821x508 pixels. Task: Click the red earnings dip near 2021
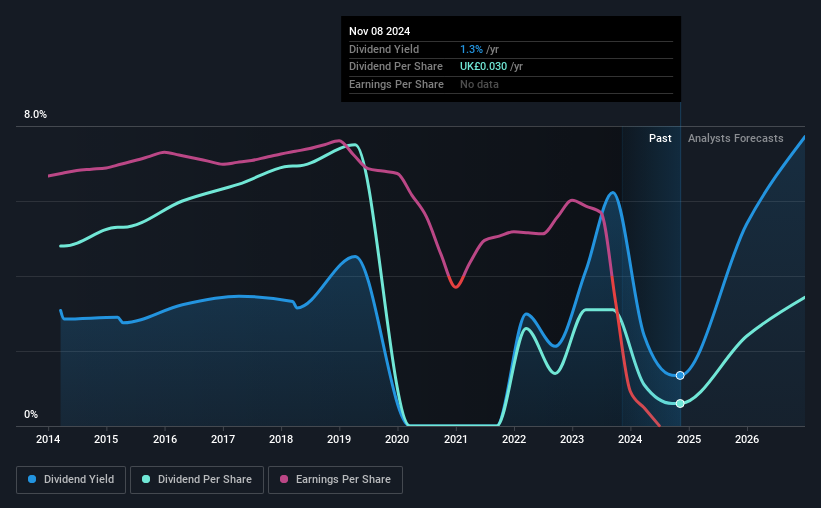(x=455, y=283)
